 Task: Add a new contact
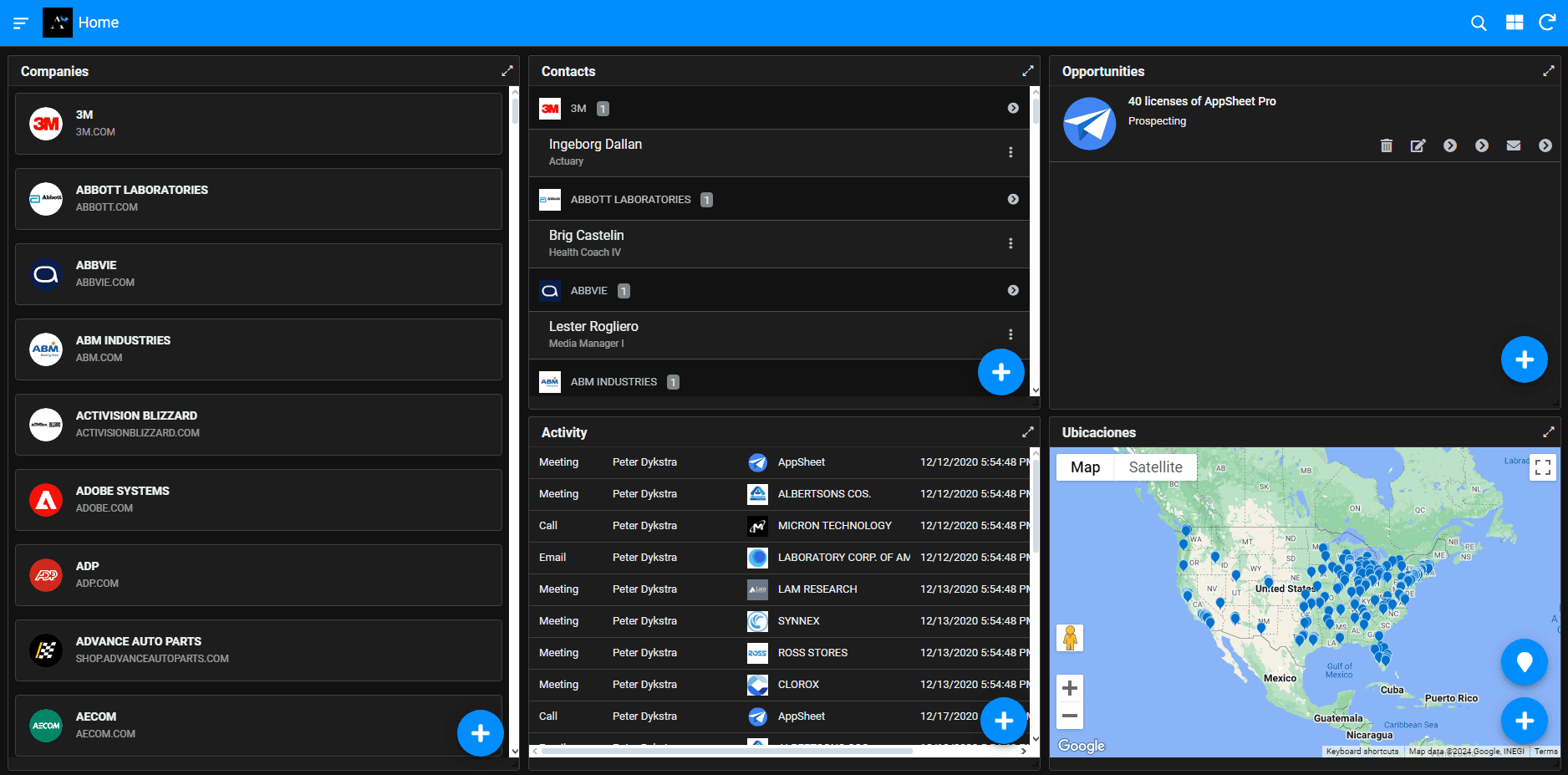coord(1000,372)
